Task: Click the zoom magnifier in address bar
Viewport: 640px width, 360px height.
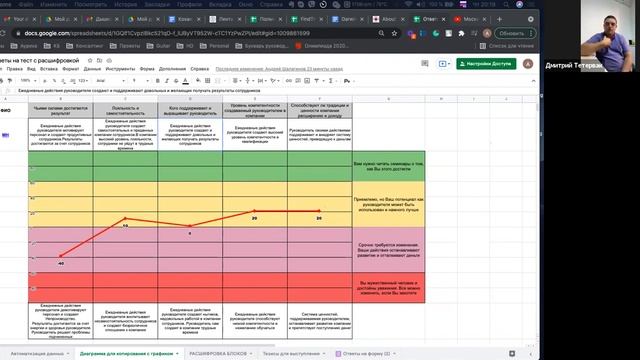Action: click(x=381, y=33)
